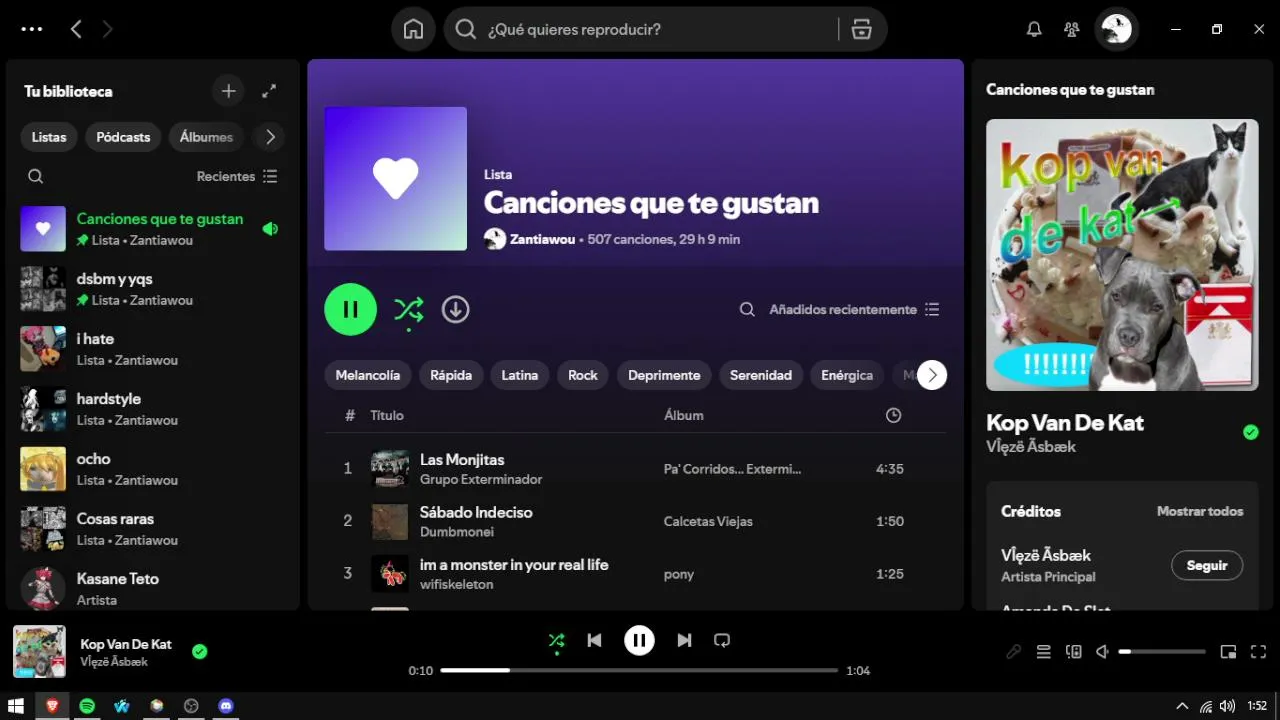The image size is (1280, 720).
Task: Switch the player to full screen
Action: tap(1258, 652)
